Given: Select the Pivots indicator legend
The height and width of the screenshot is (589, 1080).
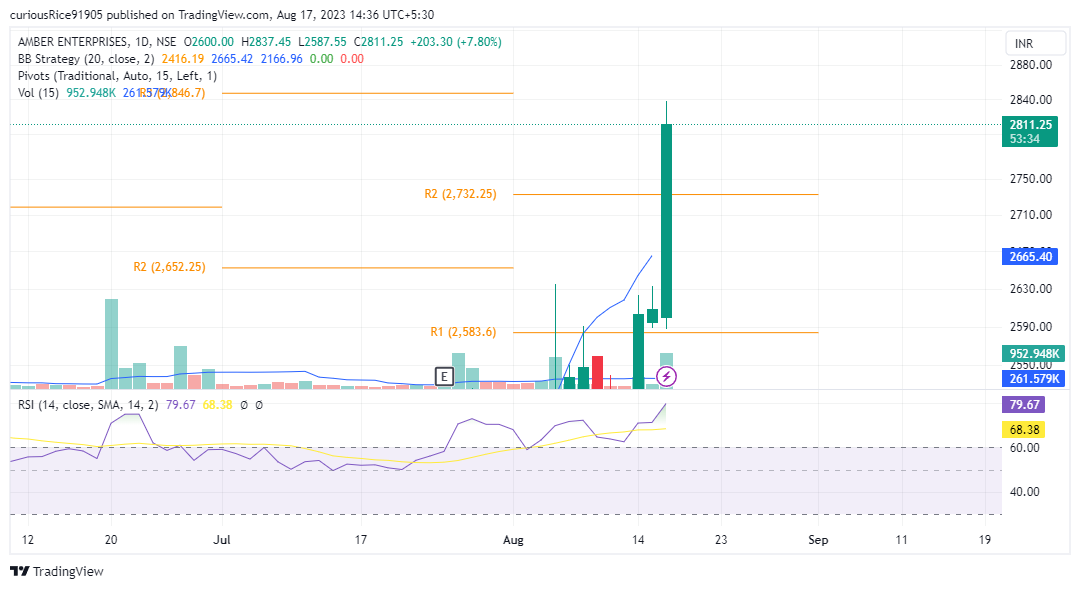Looking at the screenshot, I should click(117, 76).
